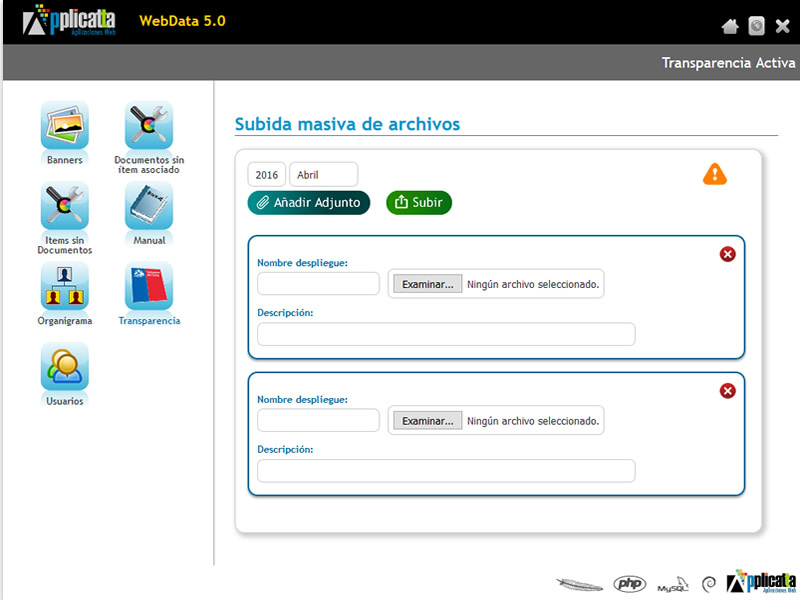Click first Examinar file browse button
Viewport: 800px width, 600px height.
427,284
